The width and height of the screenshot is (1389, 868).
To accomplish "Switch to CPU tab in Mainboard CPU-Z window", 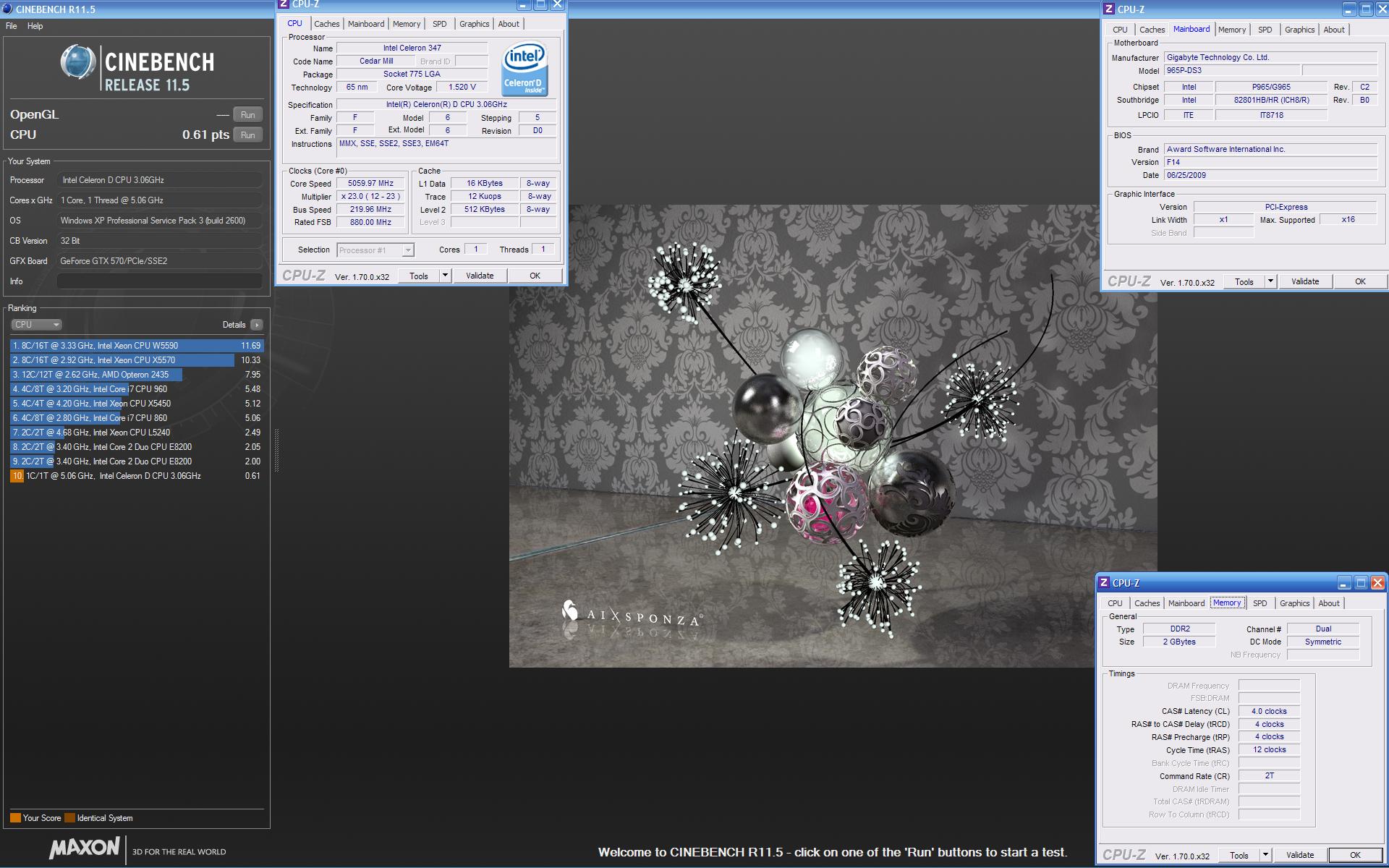I will pos(1120,30).
